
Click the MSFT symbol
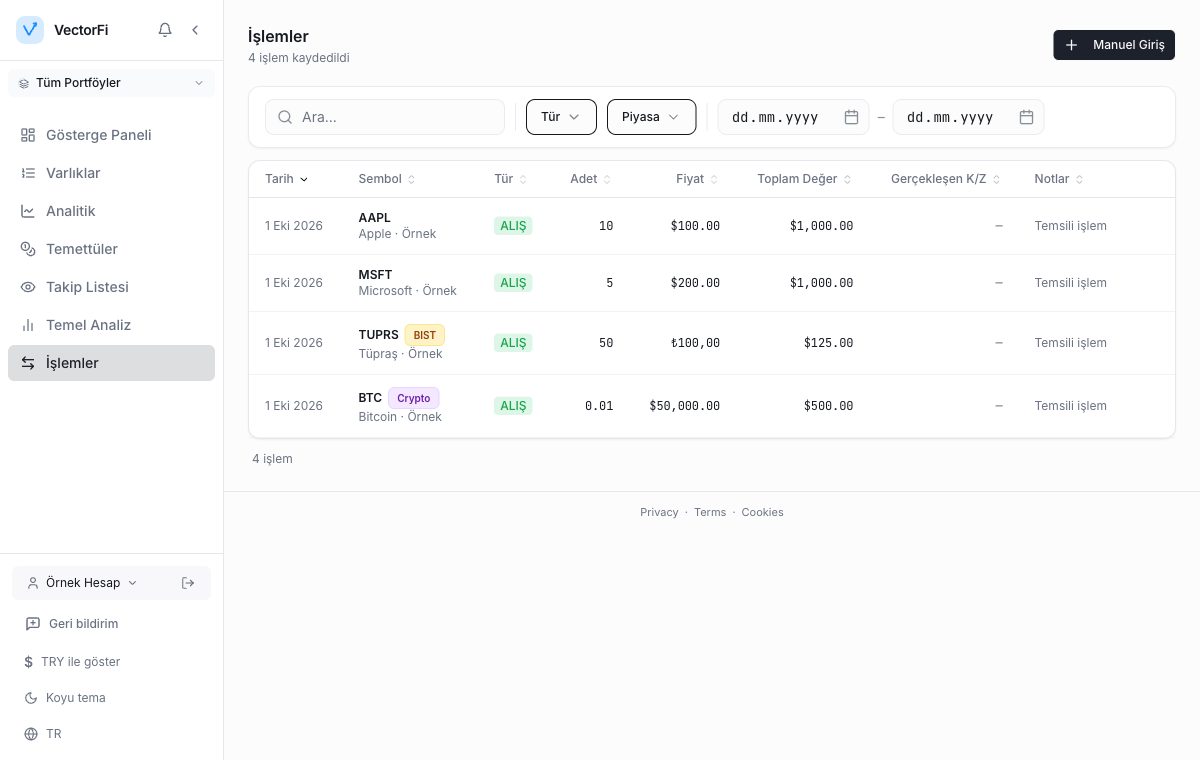[375, 274]
